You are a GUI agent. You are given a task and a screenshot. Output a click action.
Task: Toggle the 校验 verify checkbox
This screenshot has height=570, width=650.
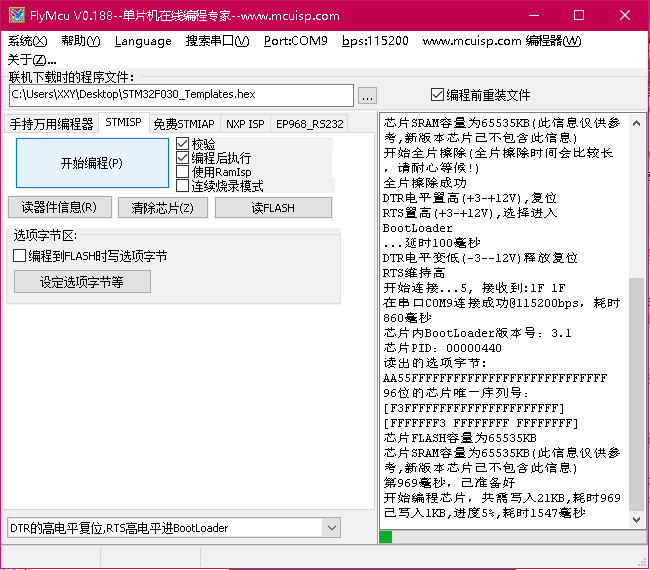click(196, 144)
